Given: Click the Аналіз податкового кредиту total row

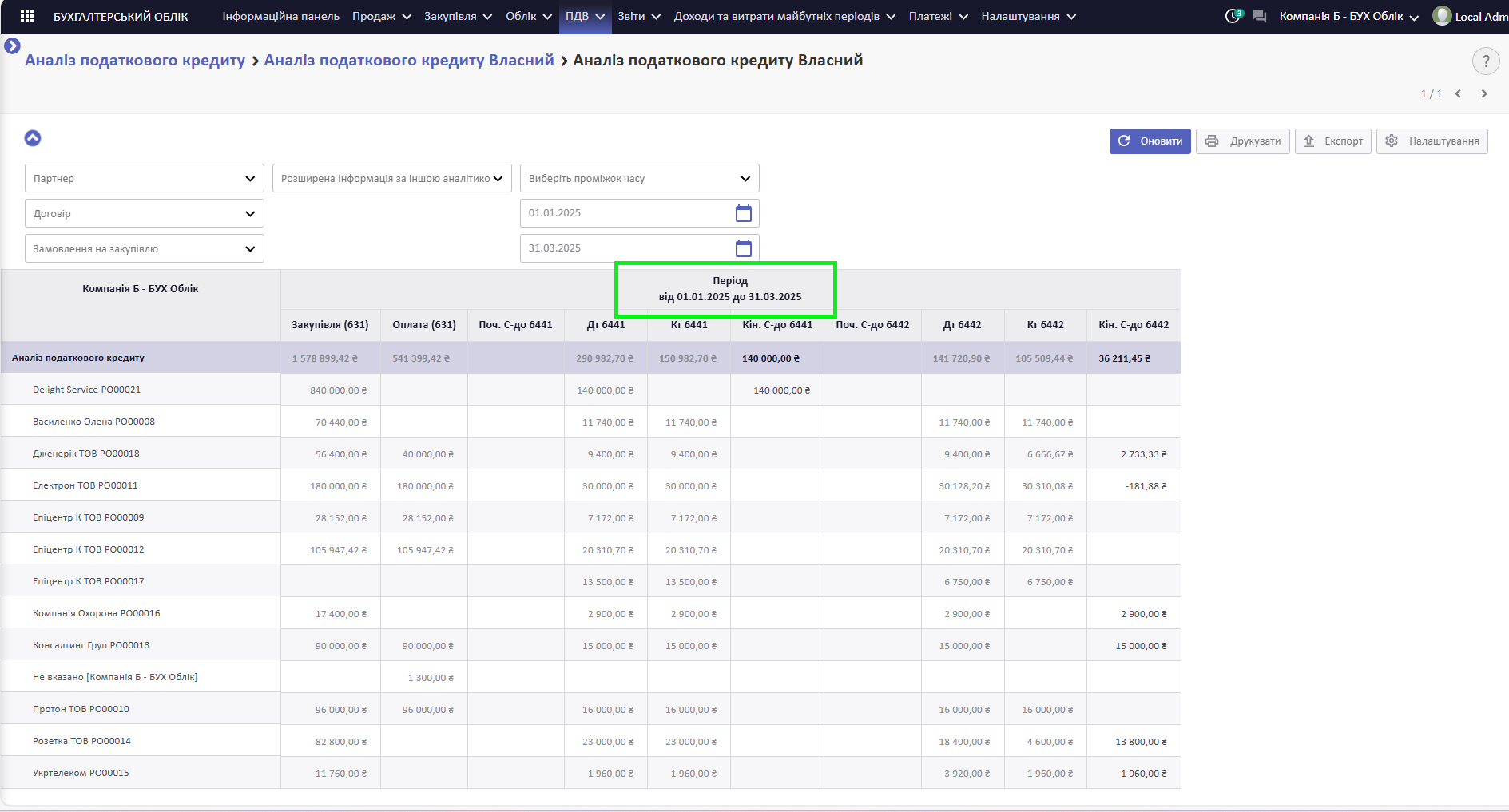Looking at the screenshot, I should point(591,358).
